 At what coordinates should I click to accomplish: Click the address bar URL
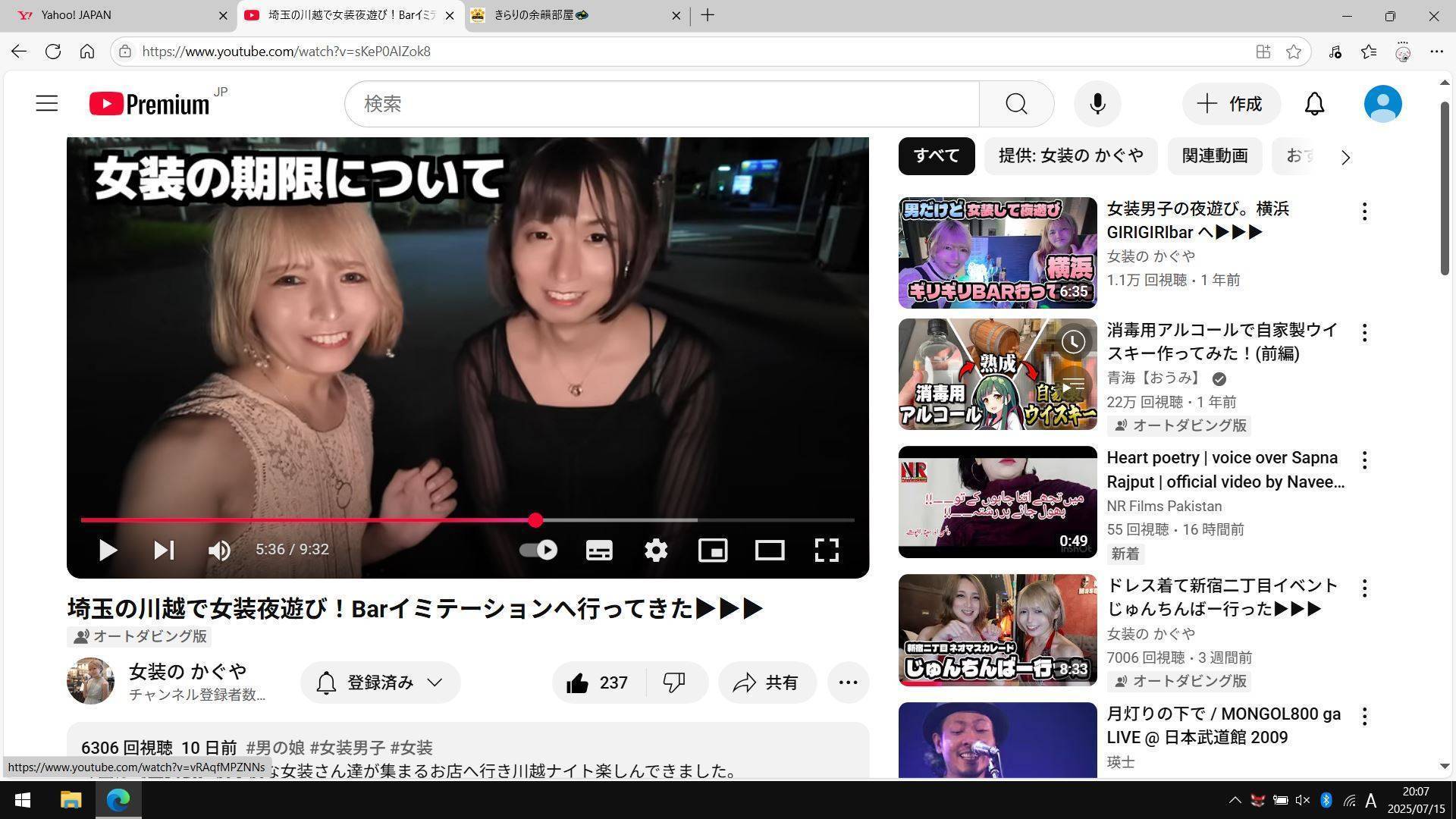pos(286,52)
